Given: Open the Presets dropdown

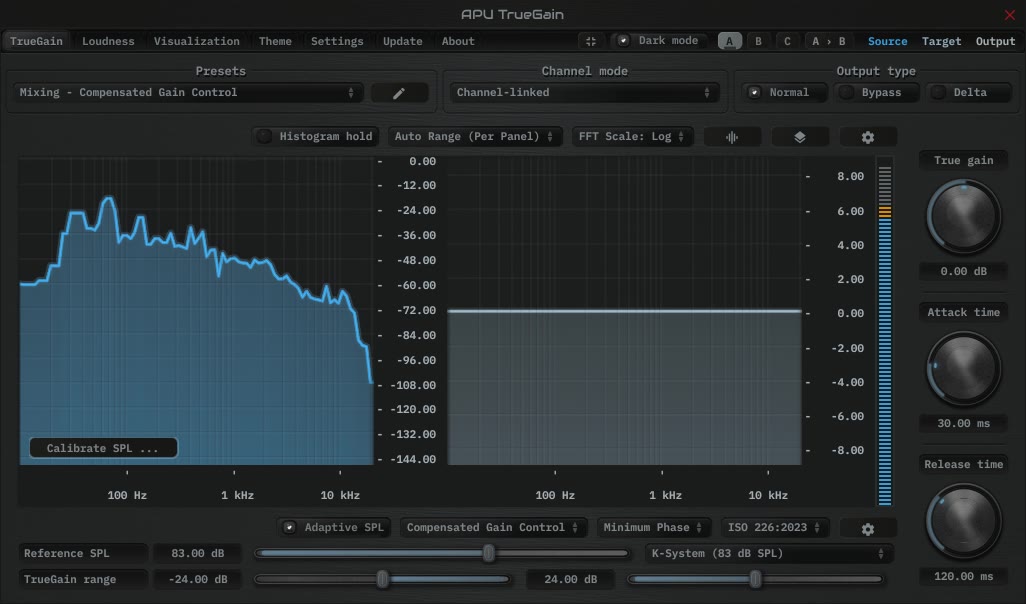Looking at the screenshot, I should tap(188, 93).
